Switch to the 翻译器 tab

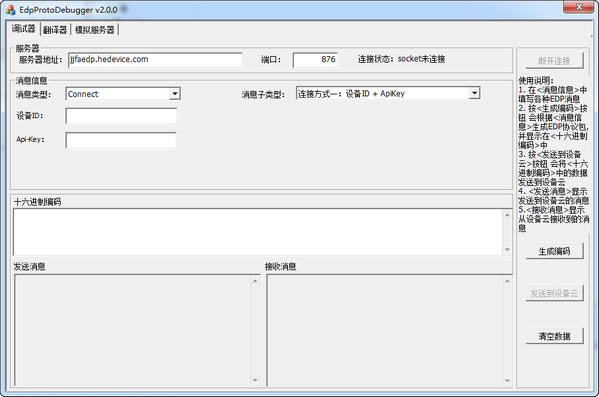(55, 30)
